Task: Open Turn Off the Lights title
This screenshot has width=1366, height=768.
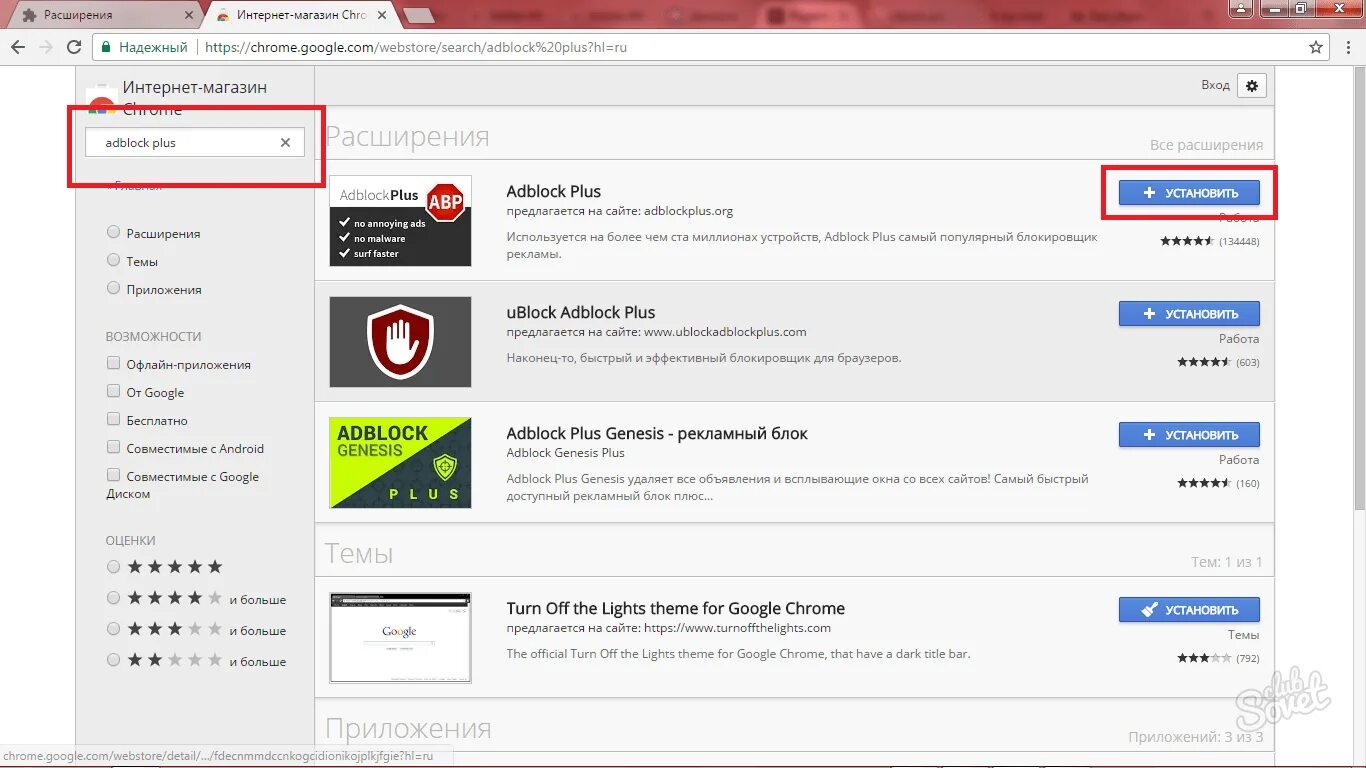Action: 676,608
